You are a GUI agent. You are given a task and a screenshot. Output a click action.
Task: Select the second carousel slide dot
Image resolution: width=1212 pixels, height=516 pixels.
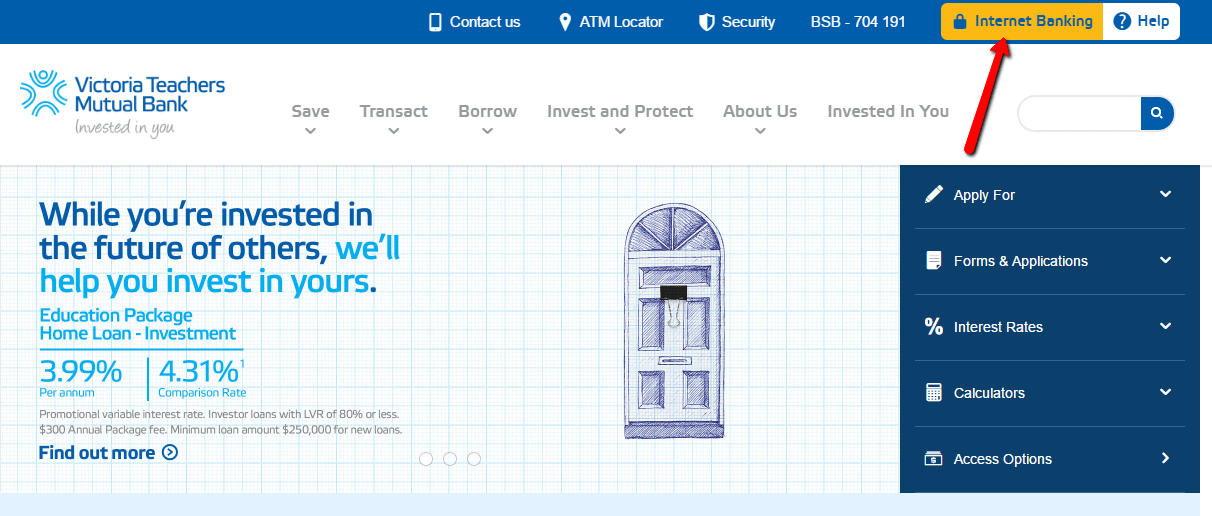pos(450,459)
